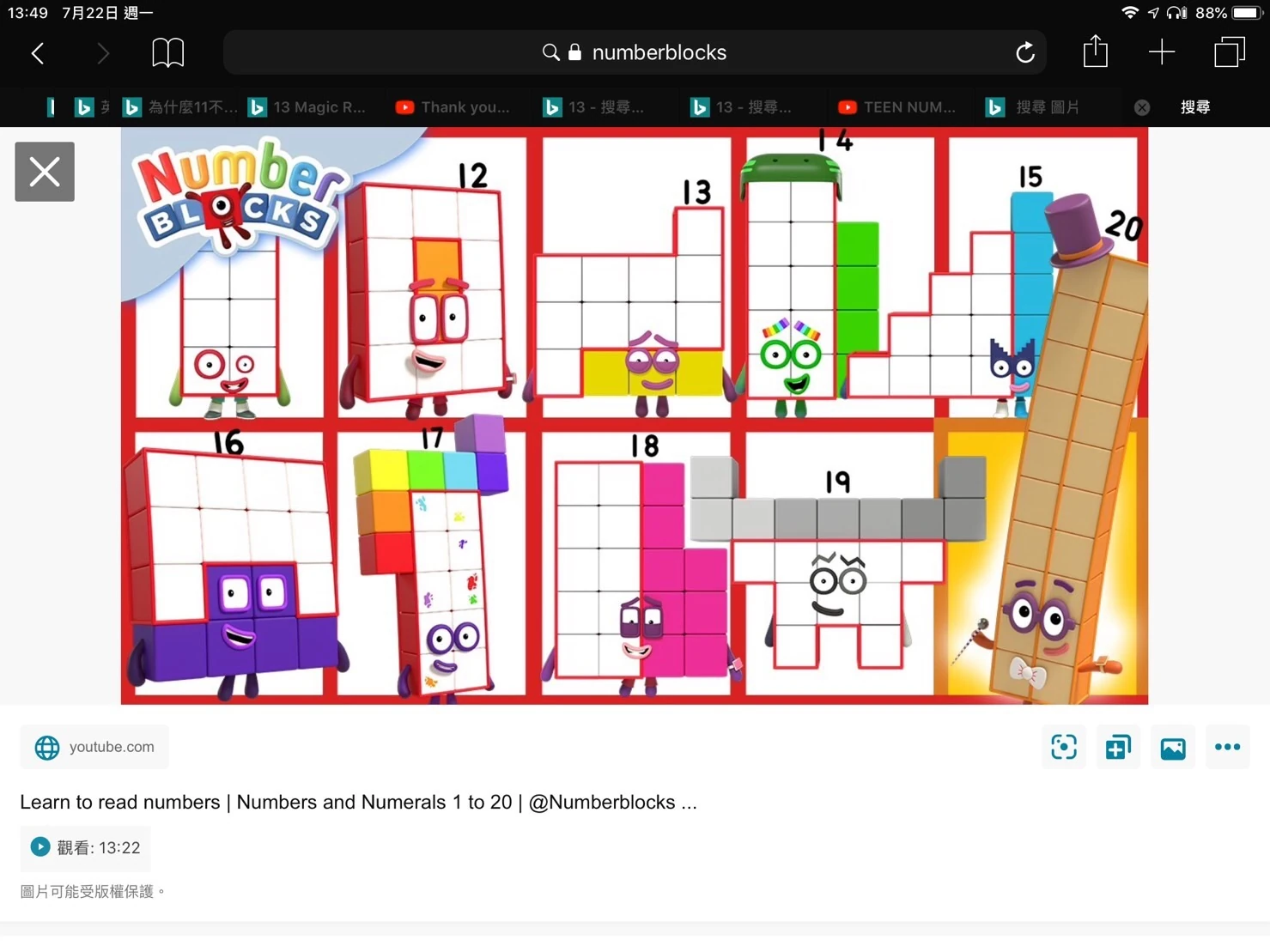The width and height of the screenshot is (1270, 952).
Task: Open more options with the ellipsis icon
Action: click(1228, 747)
